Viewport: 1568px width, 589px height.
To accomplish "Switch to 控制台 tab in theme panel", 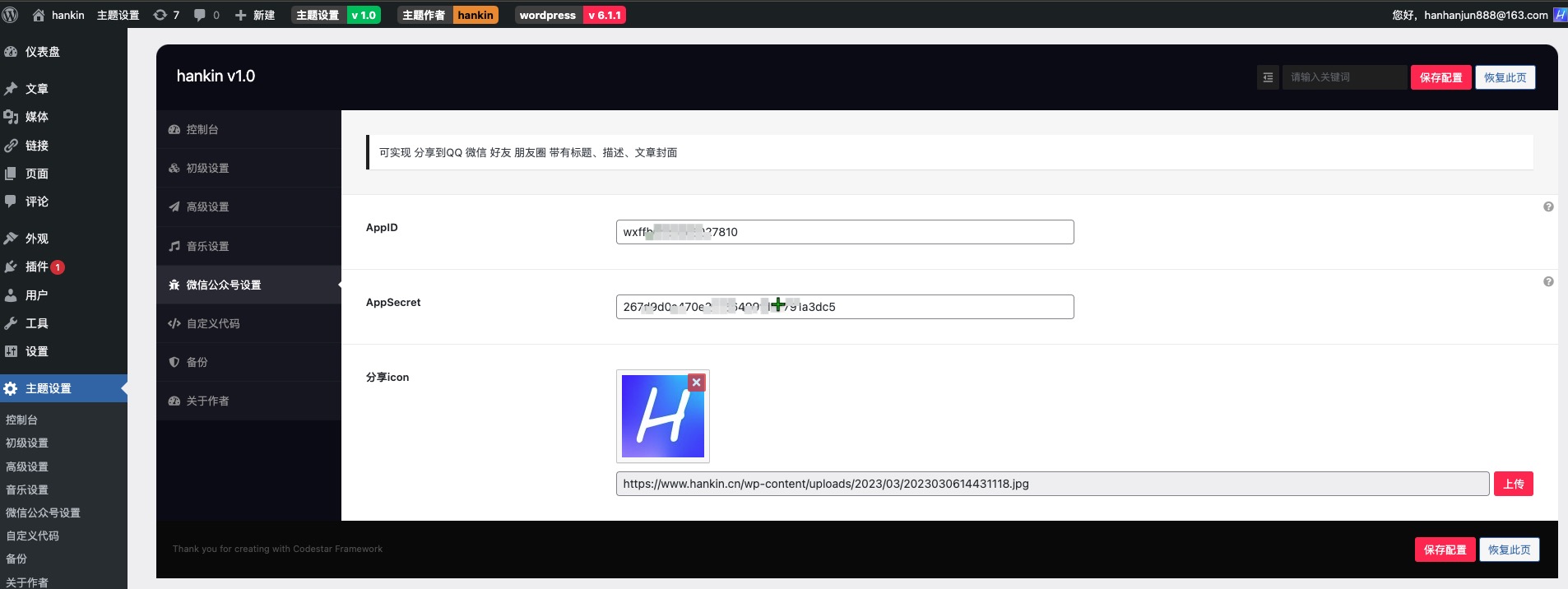I will pos(248,129).
